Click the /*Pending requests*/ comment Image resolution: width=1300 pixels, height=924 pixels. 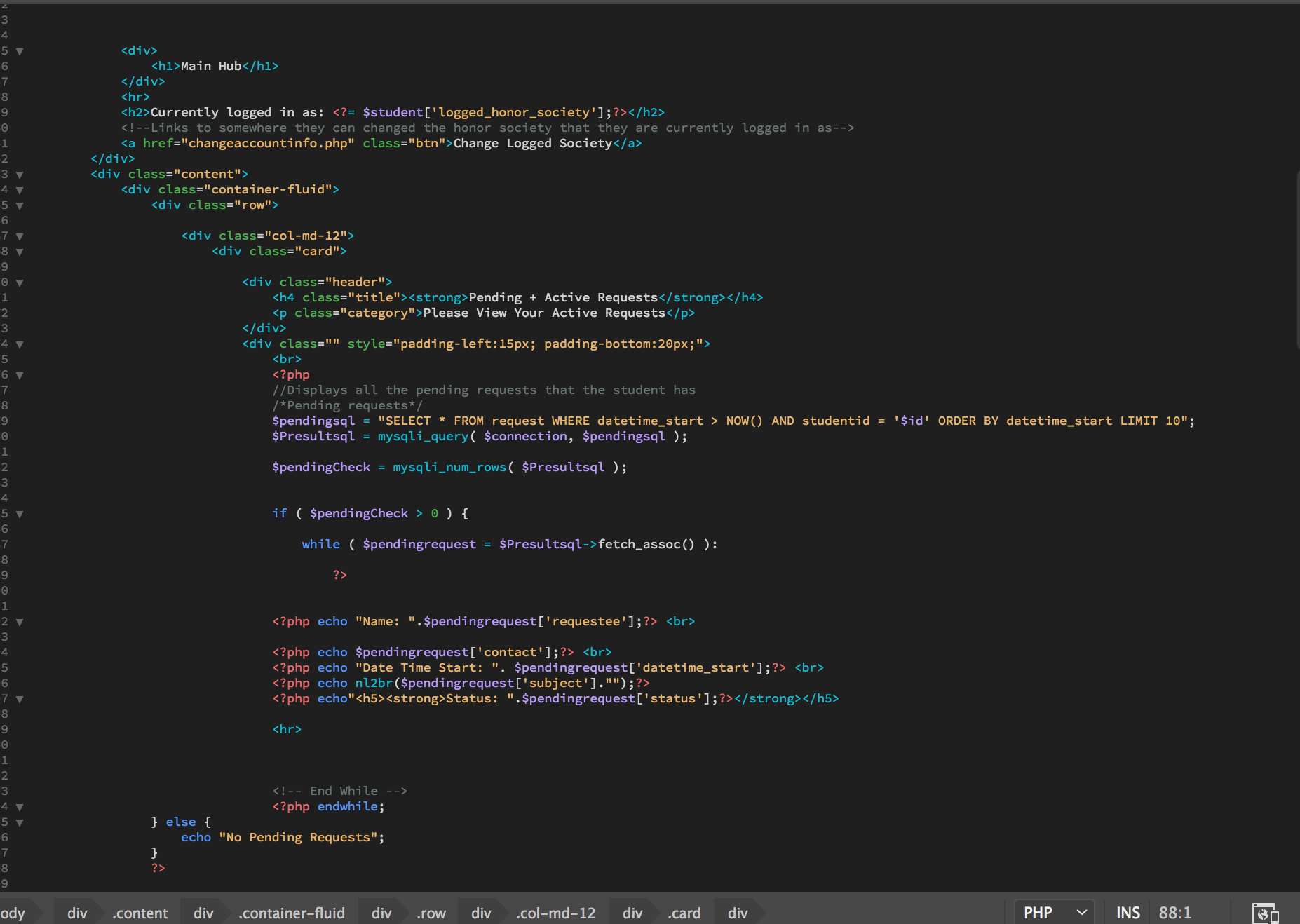[x=348, y=405]
